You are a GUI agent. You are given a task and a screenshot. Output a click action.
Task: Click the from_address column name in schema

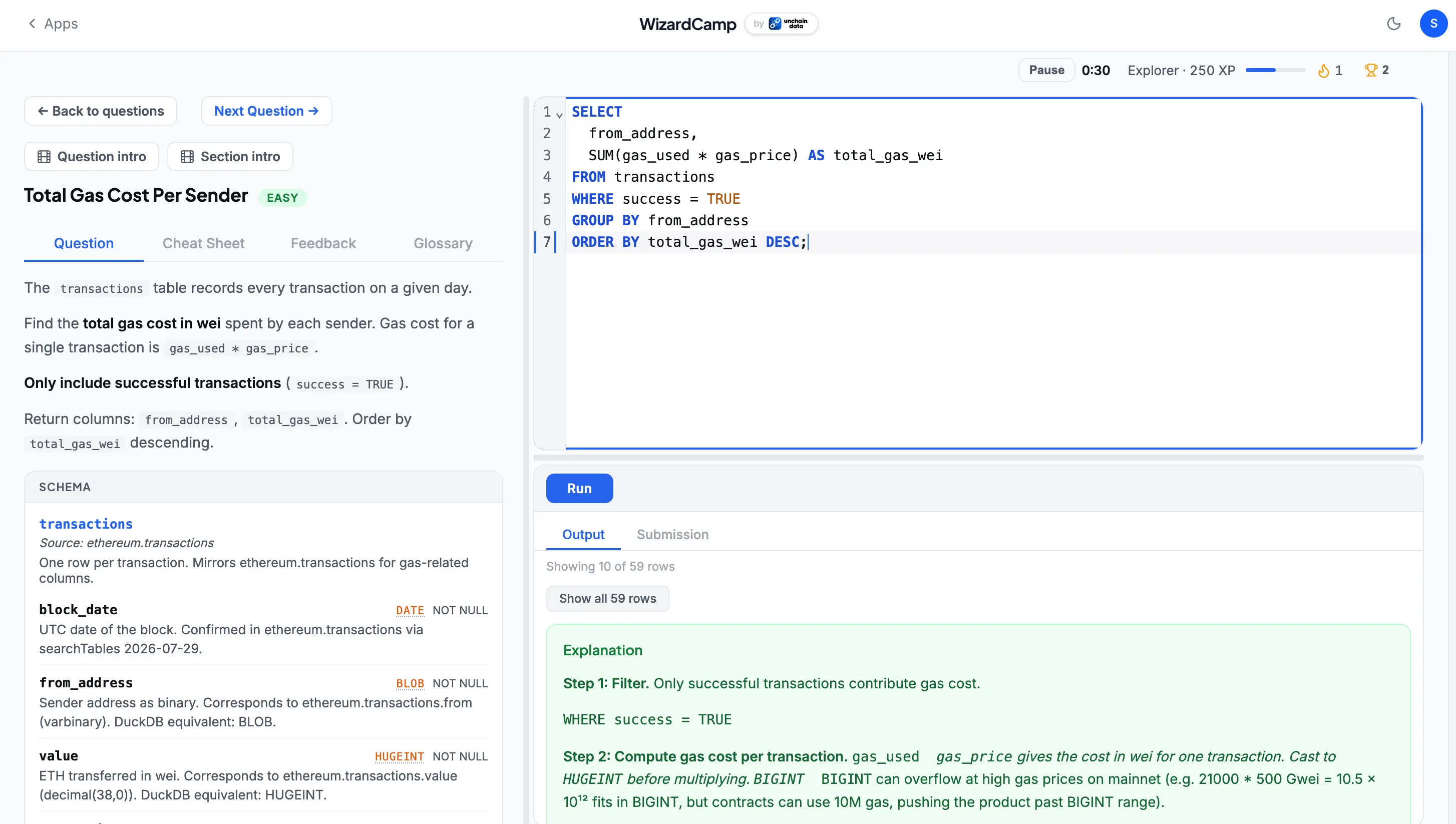coord(86,682)
